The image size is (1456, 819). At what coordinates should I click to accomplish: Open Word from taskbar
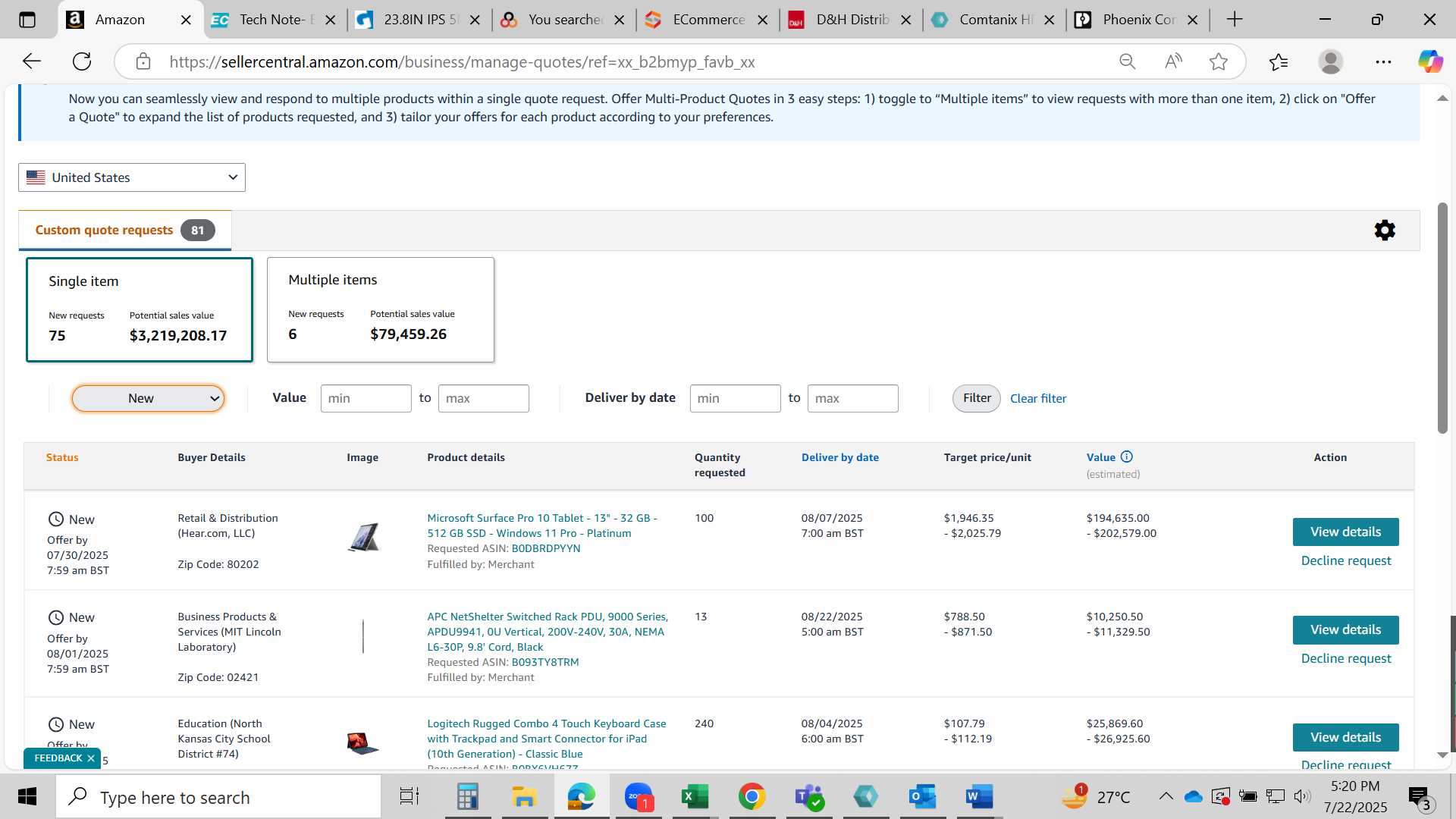coord(979,797)
